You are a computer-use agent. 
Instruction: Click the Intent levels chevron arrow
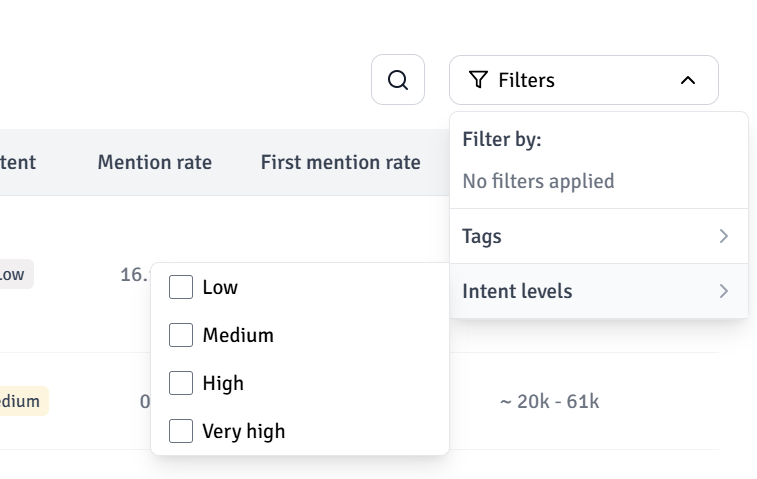pos(724,291)
